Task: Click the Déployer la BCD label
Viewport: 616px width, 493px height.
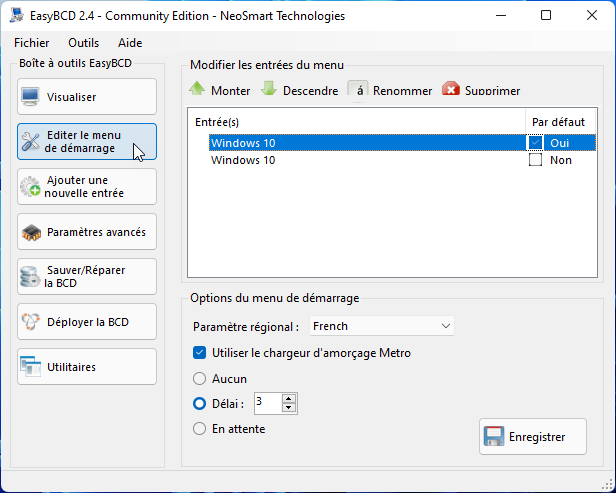Action: pos(88,322)
